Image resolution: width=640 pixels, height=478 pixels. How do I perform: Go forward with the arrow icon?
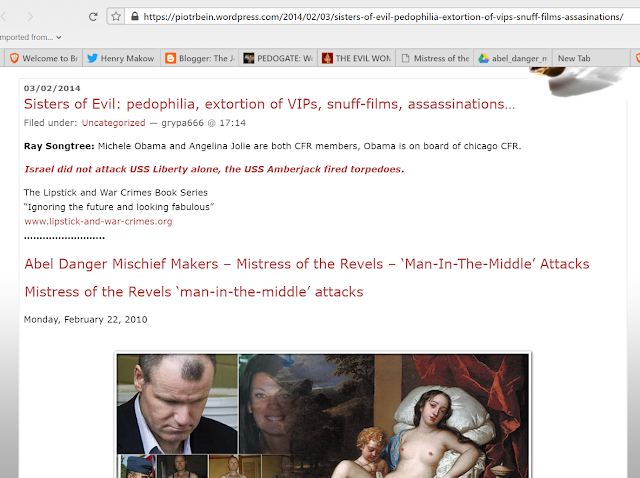coord(30,17)
